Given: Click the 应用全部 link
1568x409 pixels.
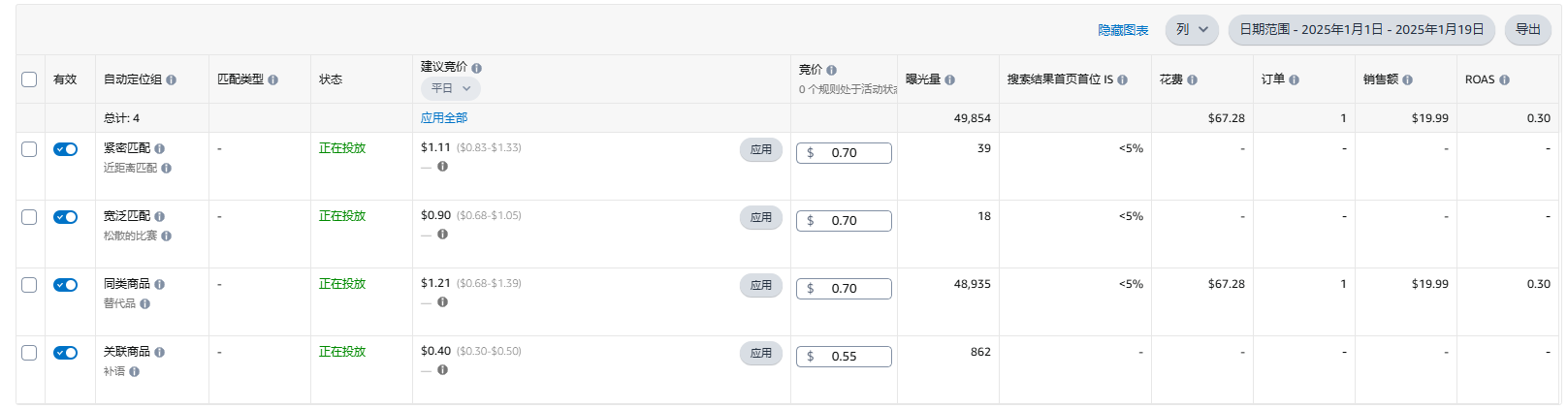Looking at the screenshot, I should [x=444, y=118].
